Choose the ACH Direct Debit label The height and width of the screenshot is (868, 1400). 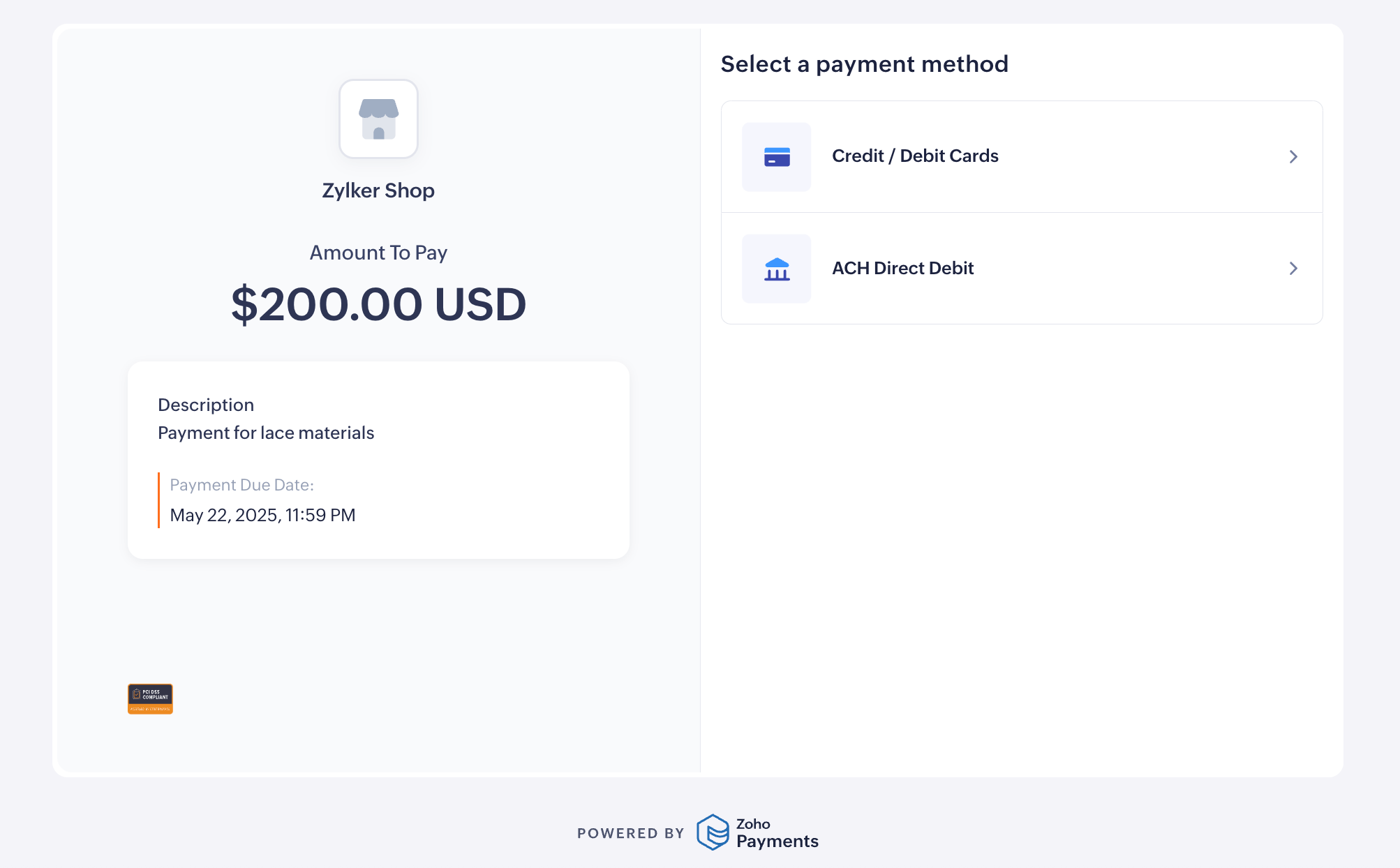[x=902, y=269]
